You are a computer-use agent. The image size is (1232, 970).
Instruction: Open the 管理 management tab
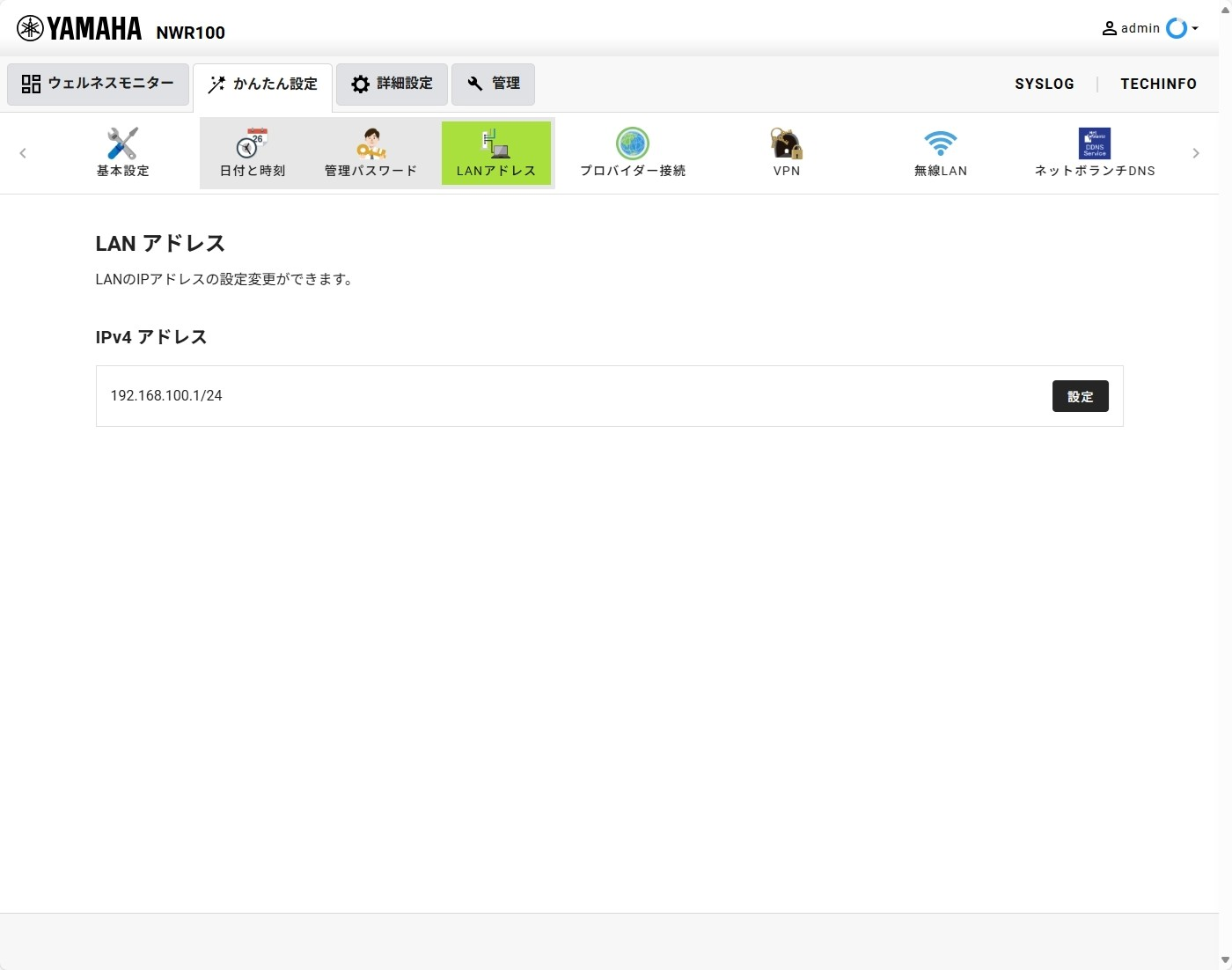(x=493, y=84)
